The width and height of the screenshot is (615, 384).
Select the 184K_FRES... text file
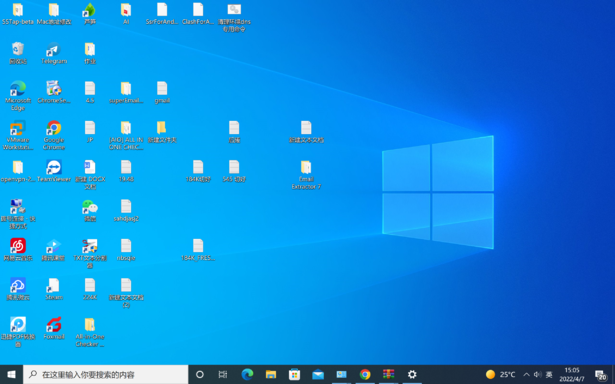coord(198,250)
